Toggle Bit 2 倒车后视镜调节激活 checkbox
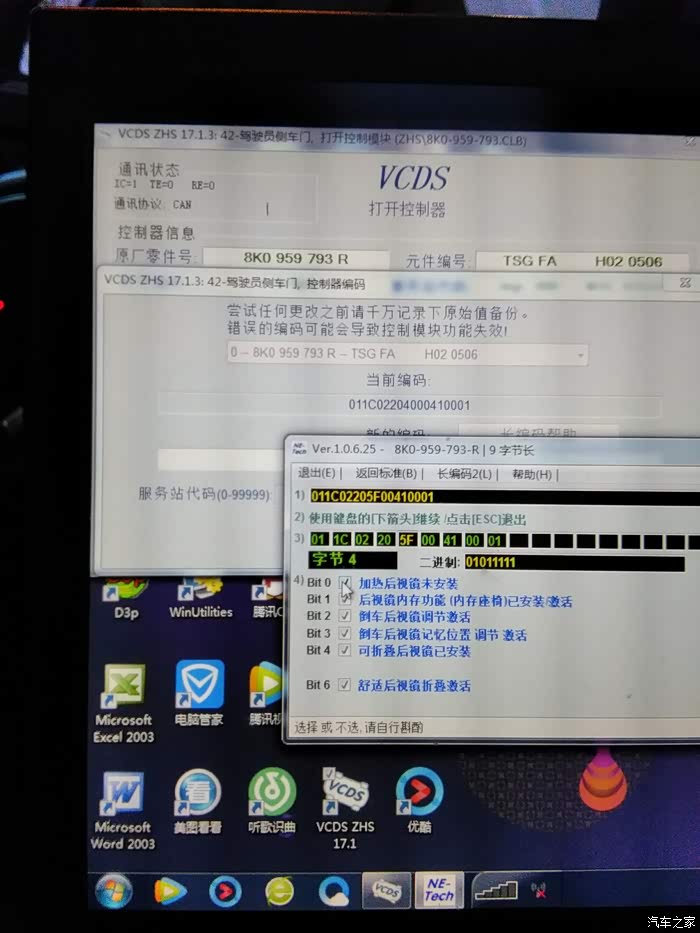Image resolution: width=700 pixels, height=933 pixels. (x=345, y=616)
